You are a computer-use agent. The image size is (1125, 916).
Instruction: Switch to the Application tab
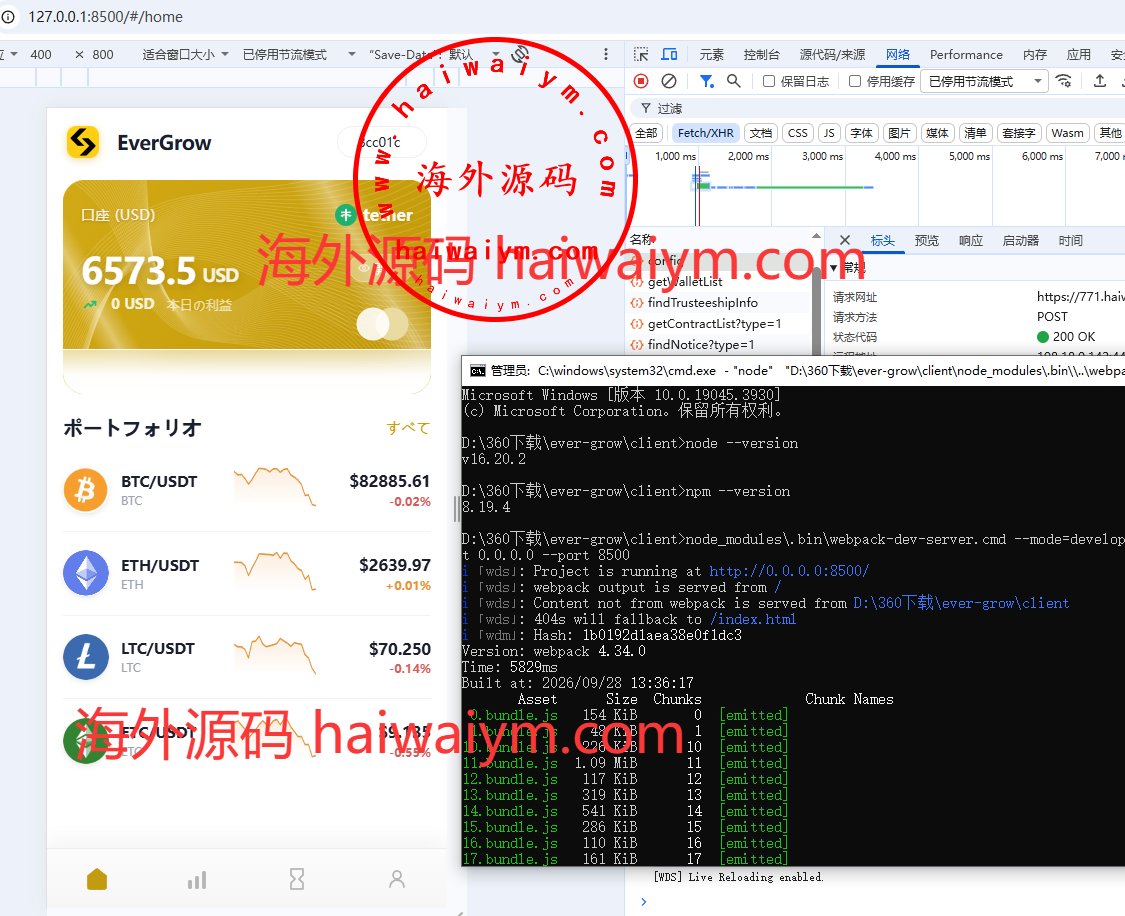coord(1078,55)
